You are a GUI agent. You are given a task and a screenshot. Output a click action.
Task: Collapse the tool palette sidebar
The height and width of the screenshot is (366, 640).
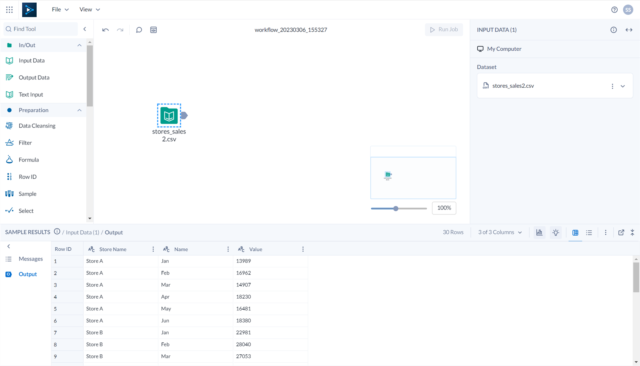tap(85, 29)
